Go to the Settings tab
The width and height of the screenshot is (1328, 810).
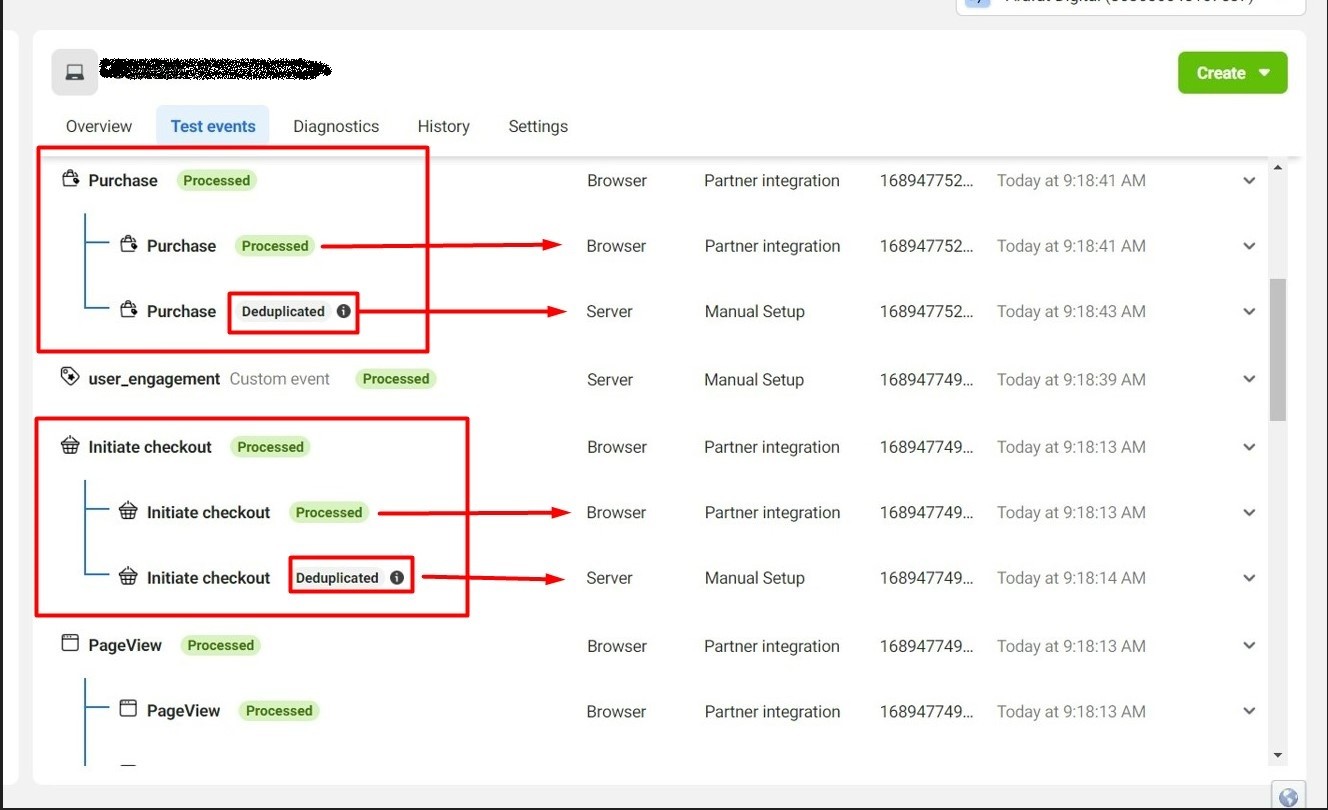pos(538,126)
